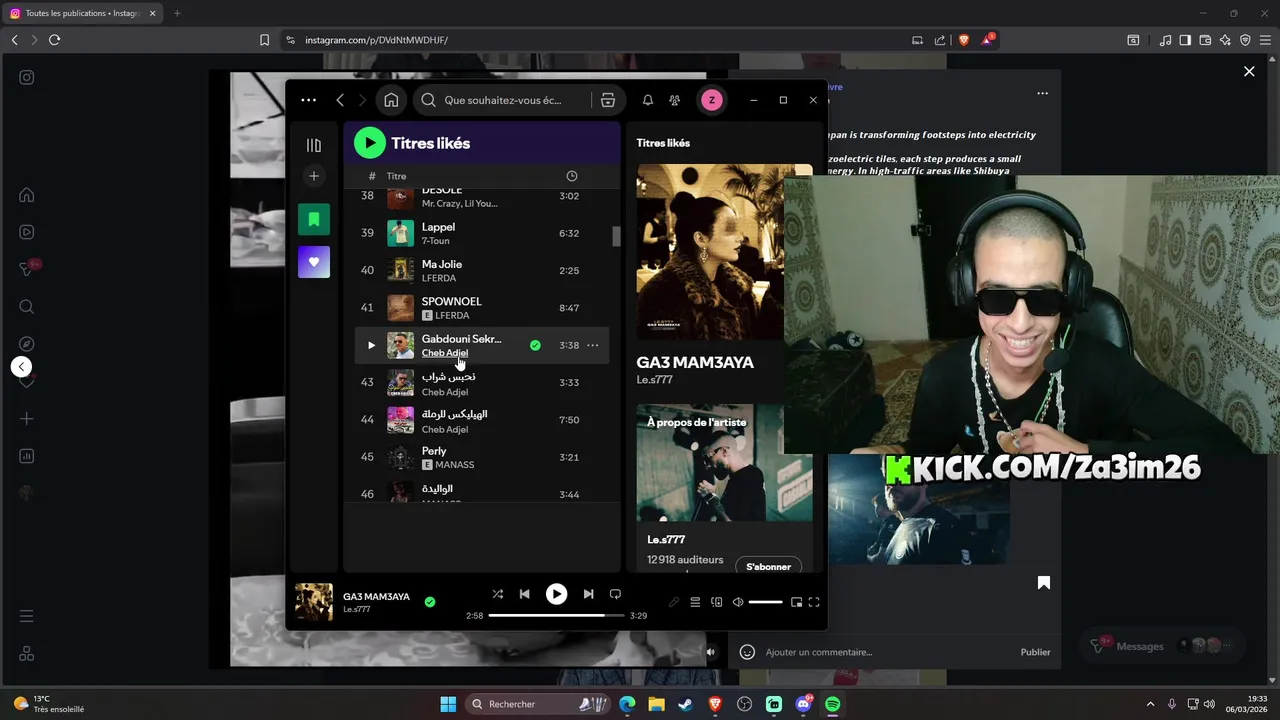1280x720 pixels.
Task: Reload page in Brave
Action: pos(54,40)
